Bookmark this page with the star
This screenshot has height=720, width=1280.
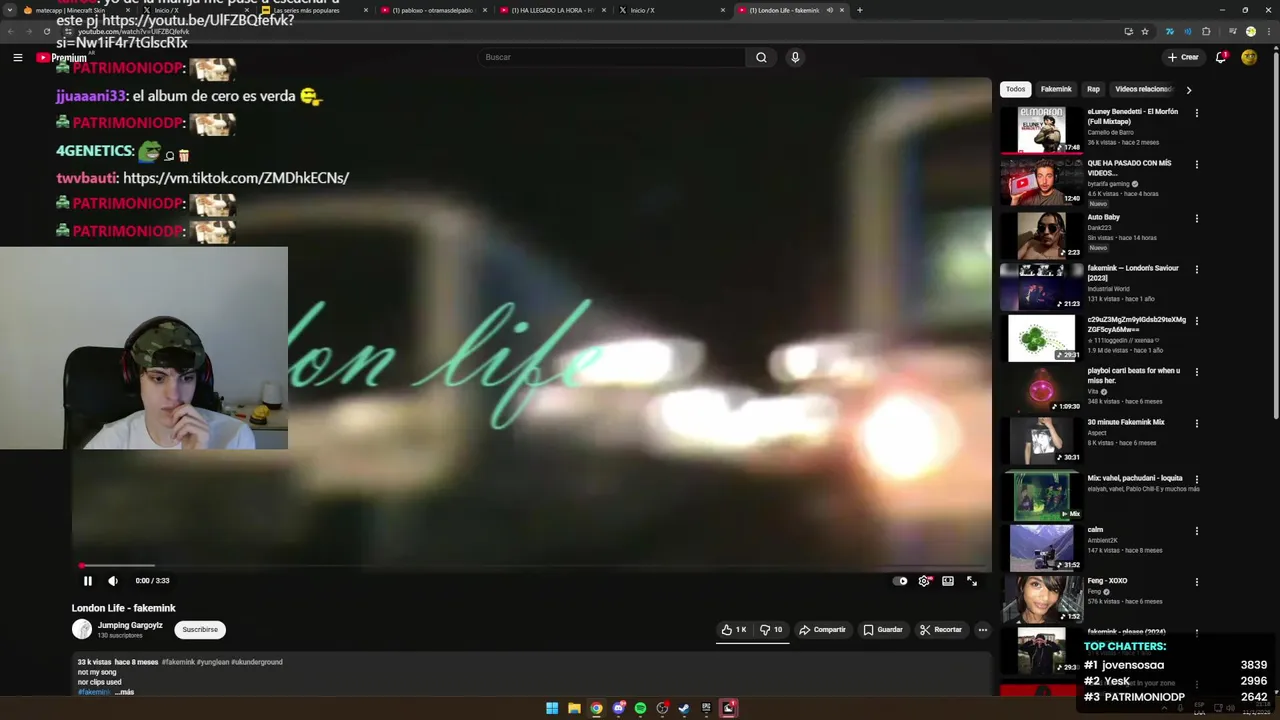pos(1145,31)
